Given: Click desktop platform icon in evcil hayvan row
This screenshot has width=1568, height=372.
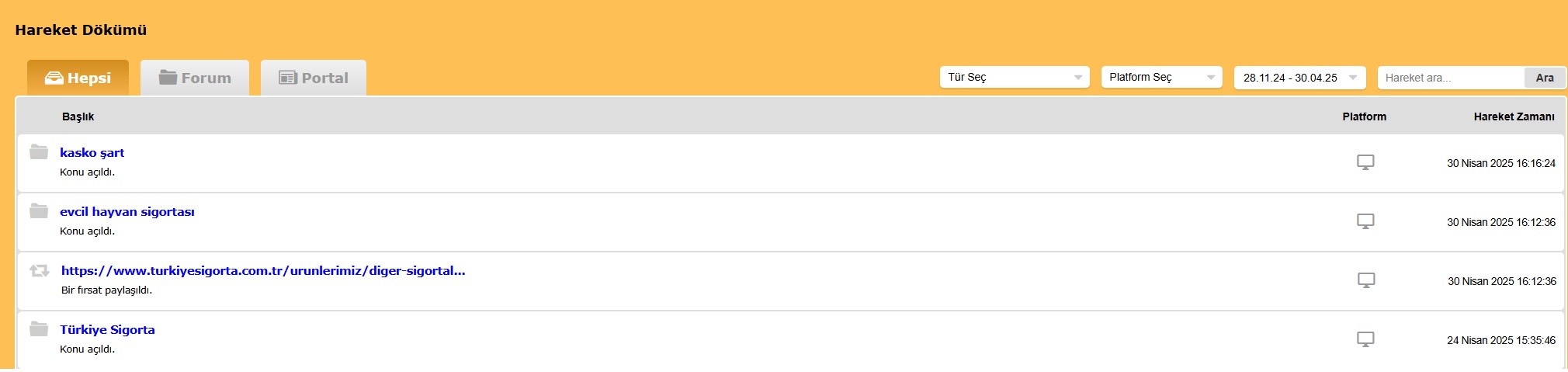Looking at the screenshot, I should pyautogui.click(x=1365, y=221).
